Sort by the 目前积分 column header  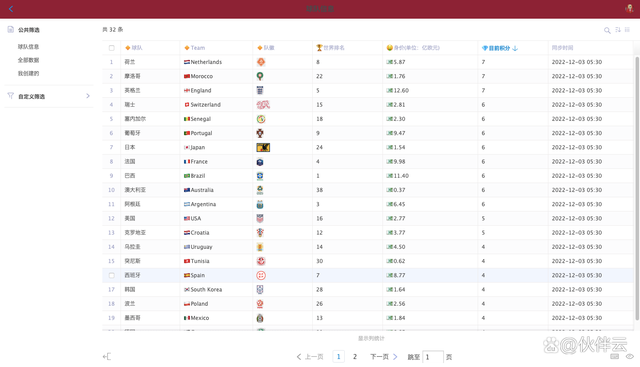pyautogui.click(x=500, y=48)
